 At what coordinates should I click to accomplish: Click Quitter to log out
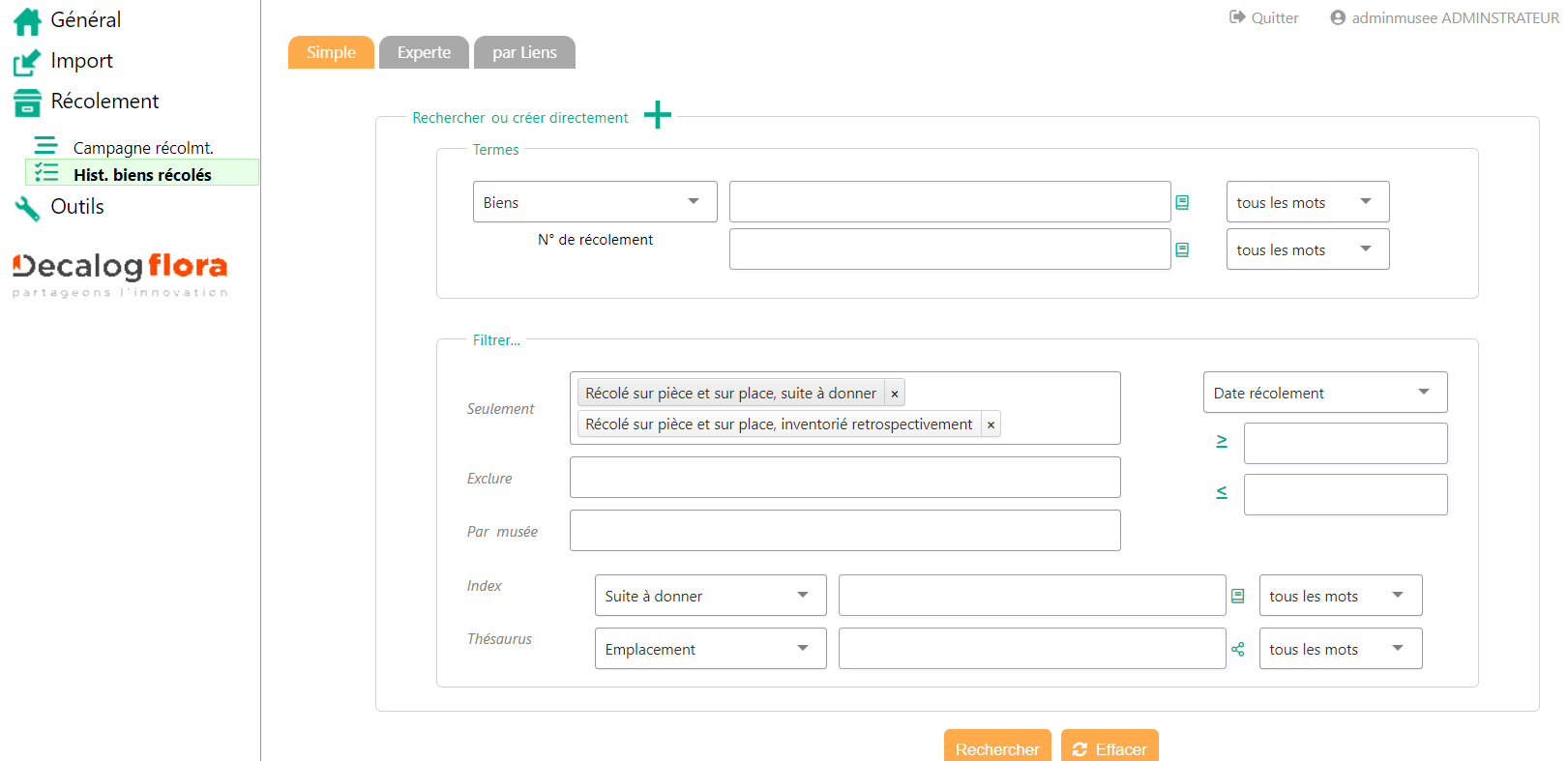pos(1263,17)
